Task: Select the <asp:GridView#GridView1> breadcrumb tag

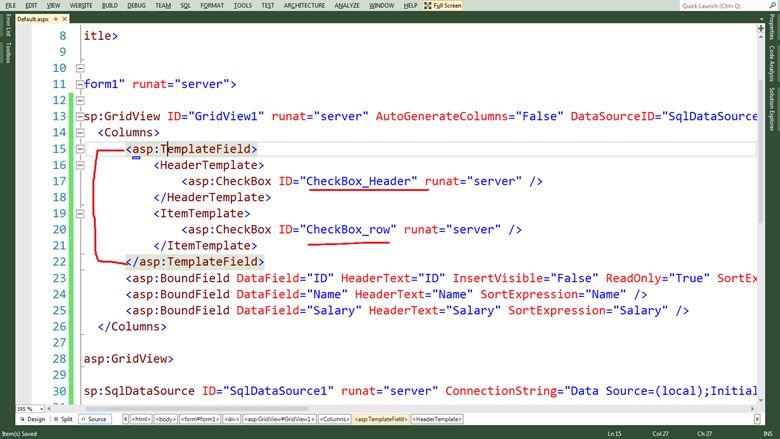Action: [x=279, y=419]
